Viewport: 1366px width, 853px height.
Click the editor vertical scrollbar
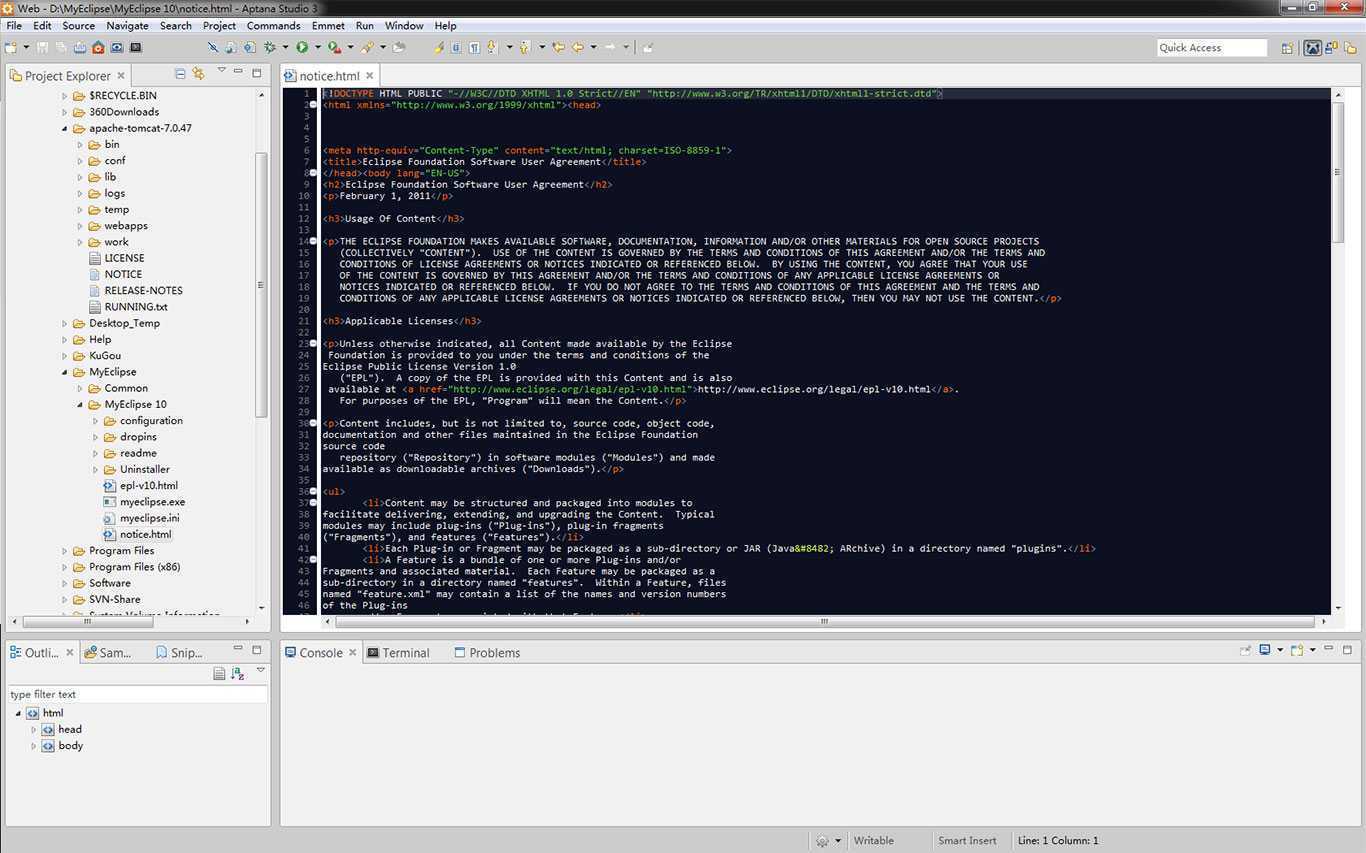tap(1337, 172)
